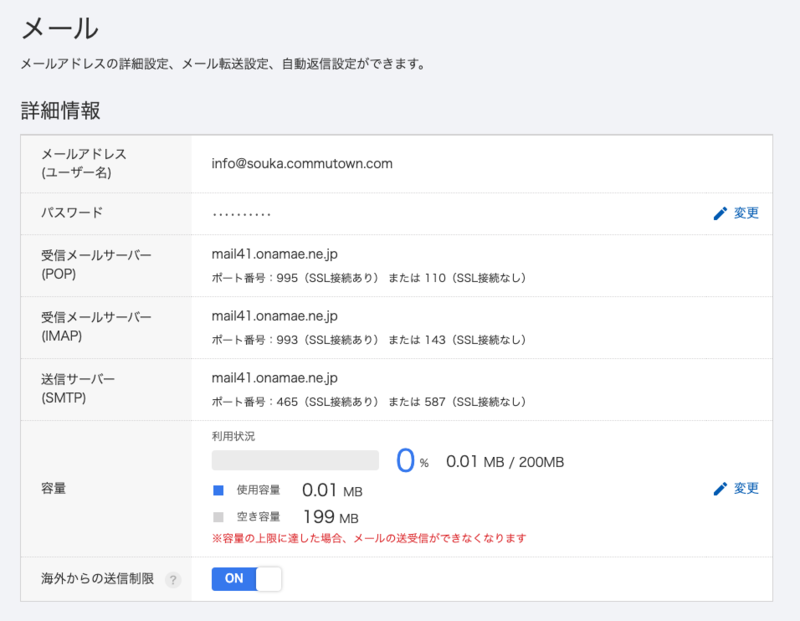Click the 詳細情報 section heading
This screenshot has height=621, width=800.
tap(61, 111)
